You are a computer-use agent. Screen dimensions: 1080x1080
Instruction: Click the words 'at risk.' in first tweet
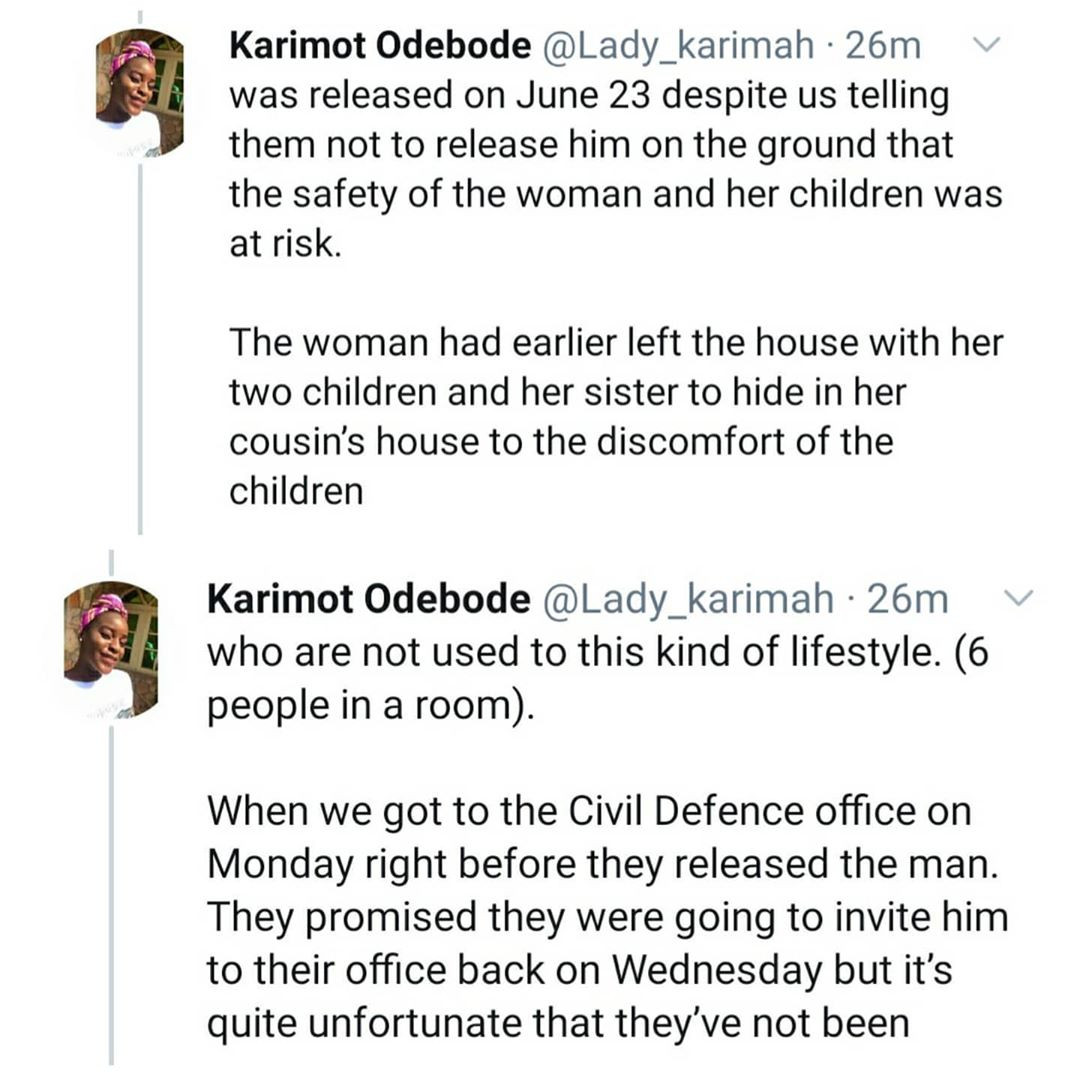coord(285,243)
